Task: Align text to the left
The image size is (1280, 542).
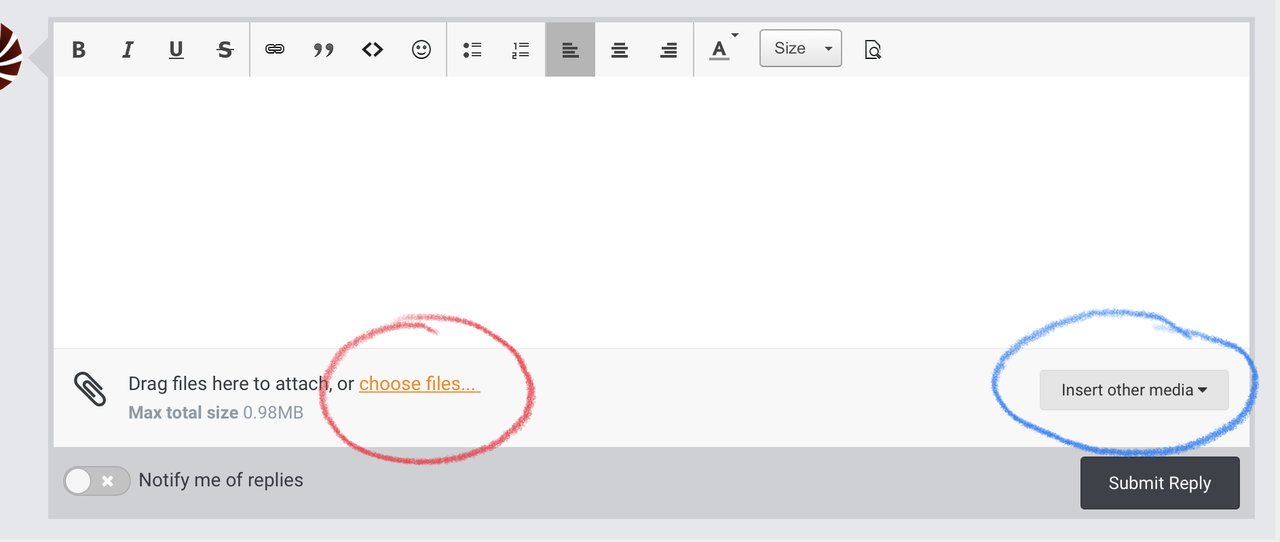Action: coord(570,50)
